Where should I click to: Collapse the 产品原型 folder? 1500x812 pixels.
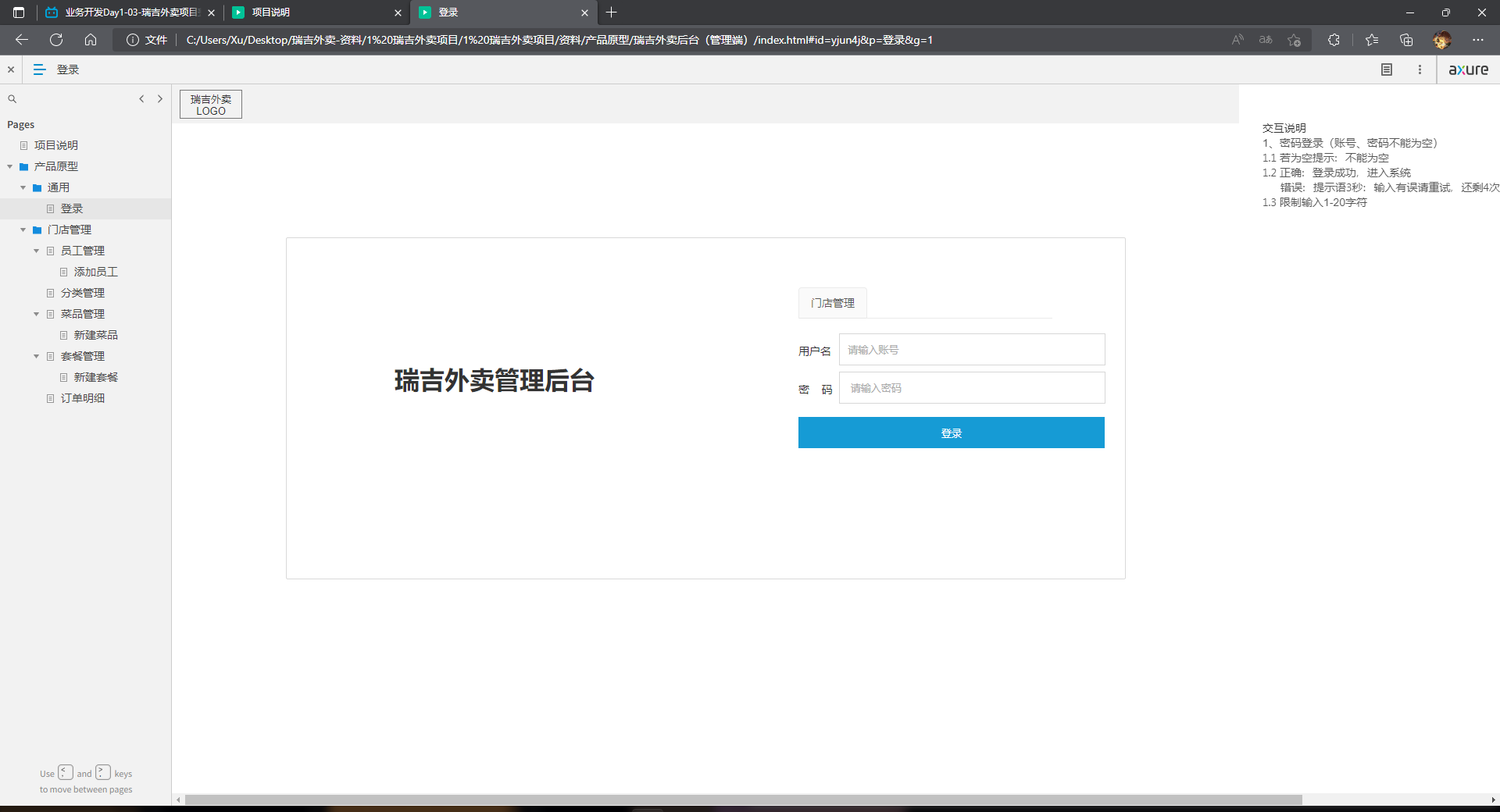[10, 166]
